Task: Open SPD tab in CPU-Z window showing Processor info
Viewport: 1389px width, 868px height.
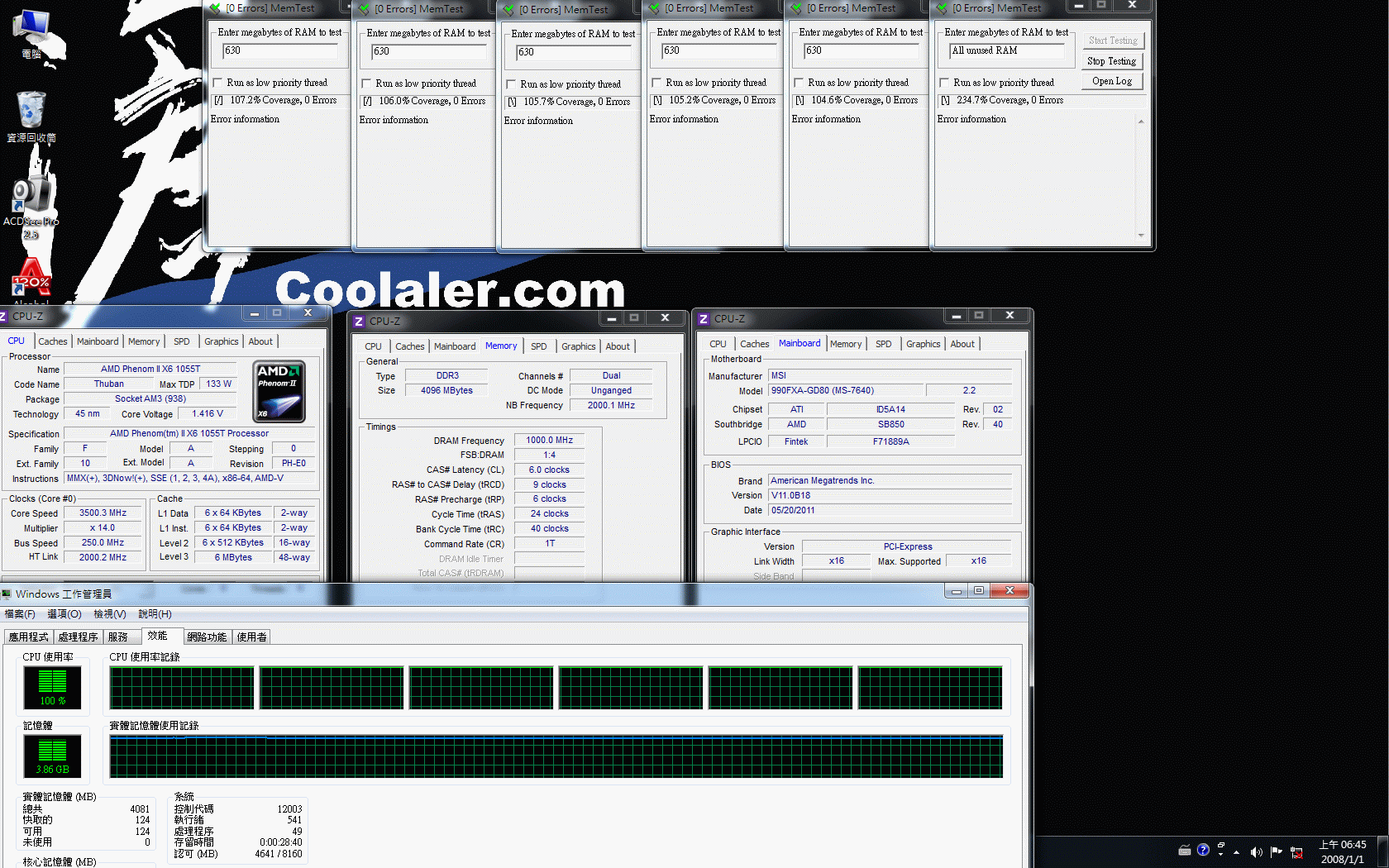Action: coord(182,341)
